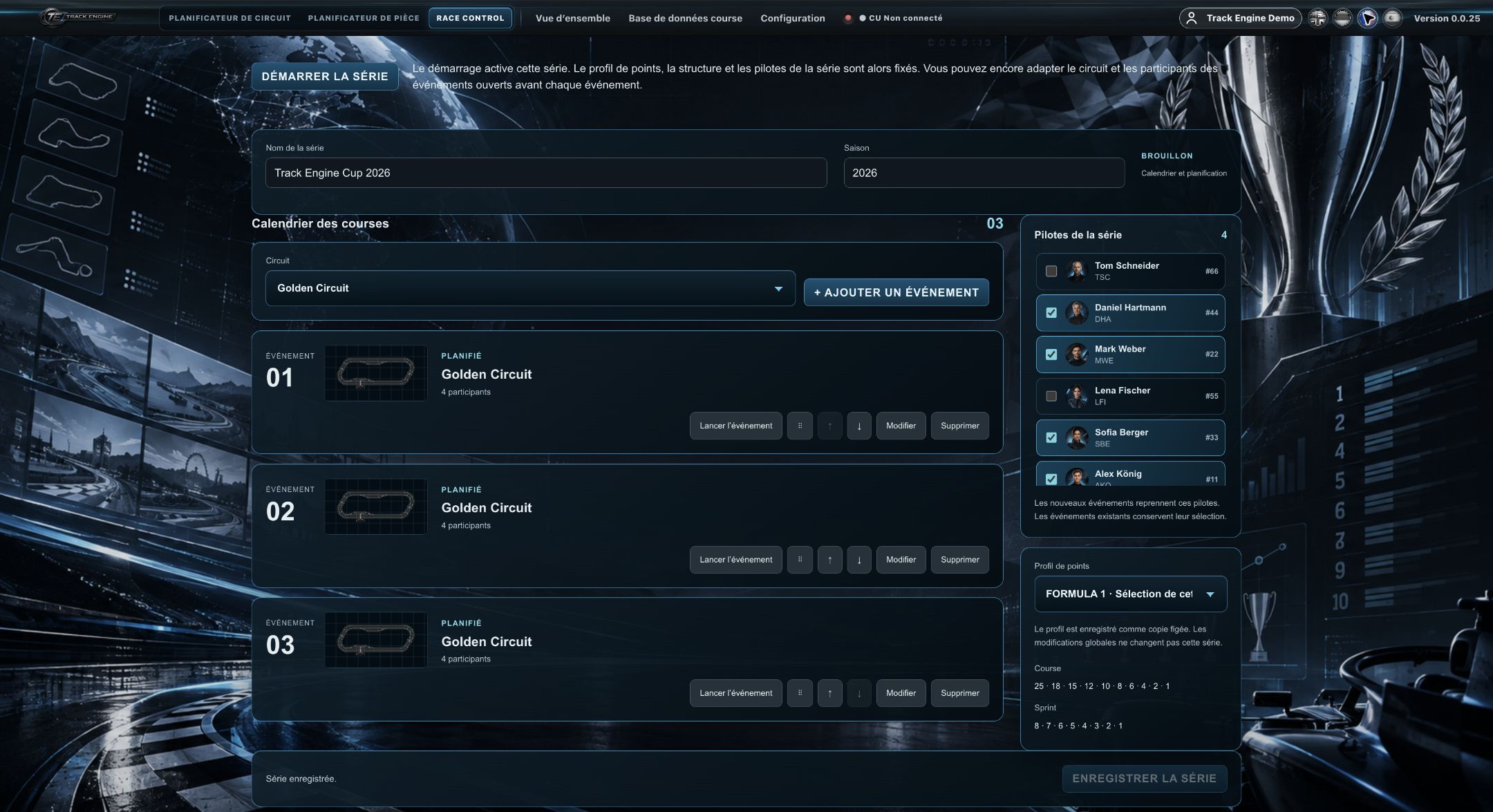
Task: Move event 03 up with arrow
Action: [x=829, y=693]
